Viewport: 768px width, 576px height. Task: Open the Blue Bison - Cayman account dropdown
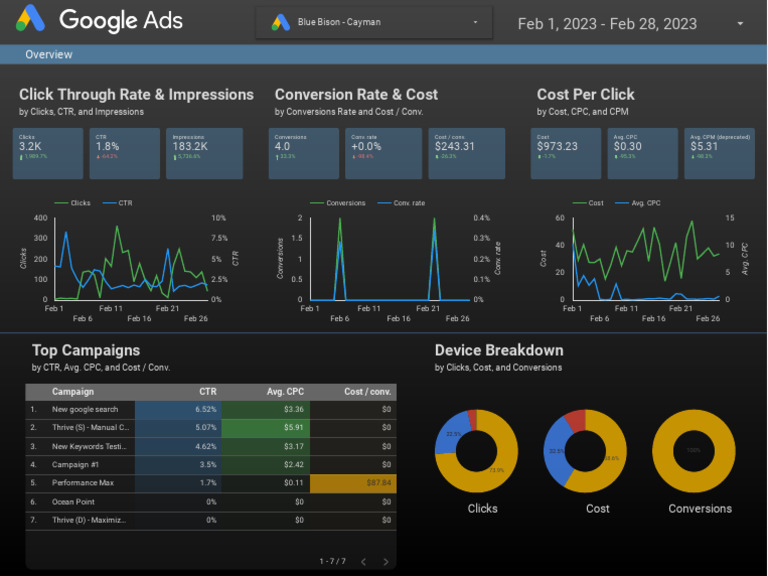click(x=374, y=22)
